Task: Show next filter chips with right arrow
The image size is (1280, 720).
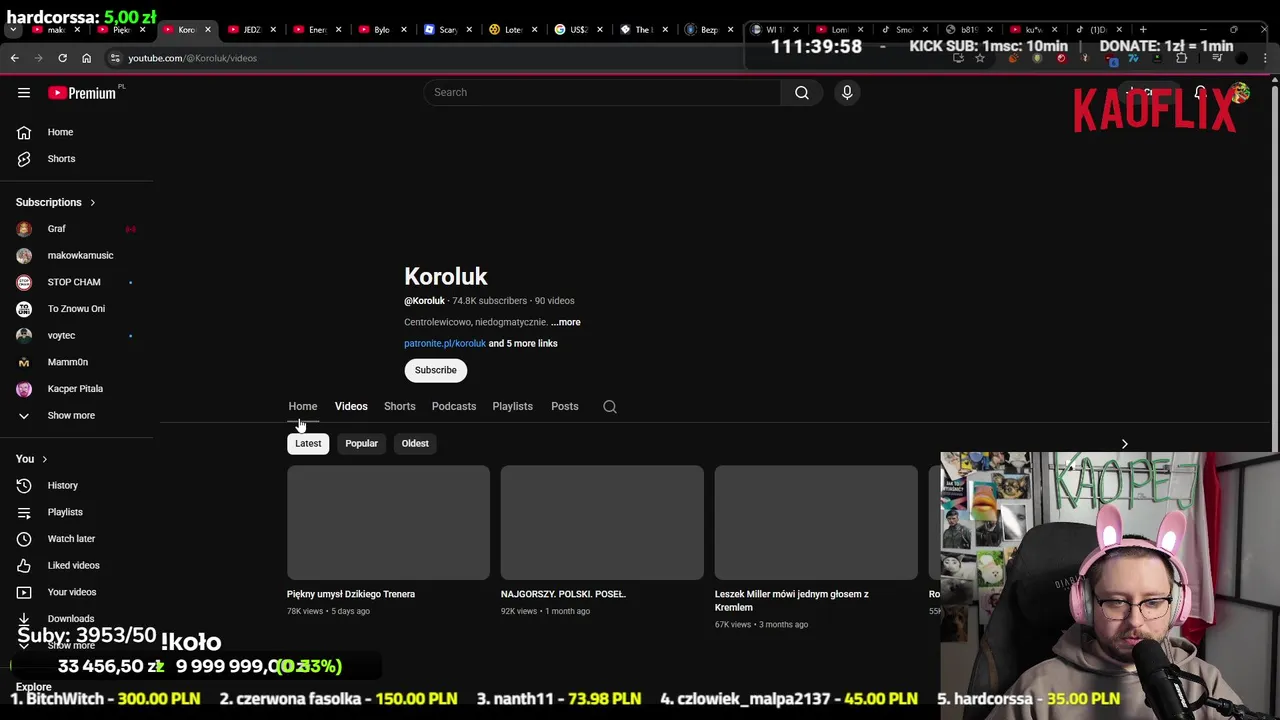Action: 1124,444
